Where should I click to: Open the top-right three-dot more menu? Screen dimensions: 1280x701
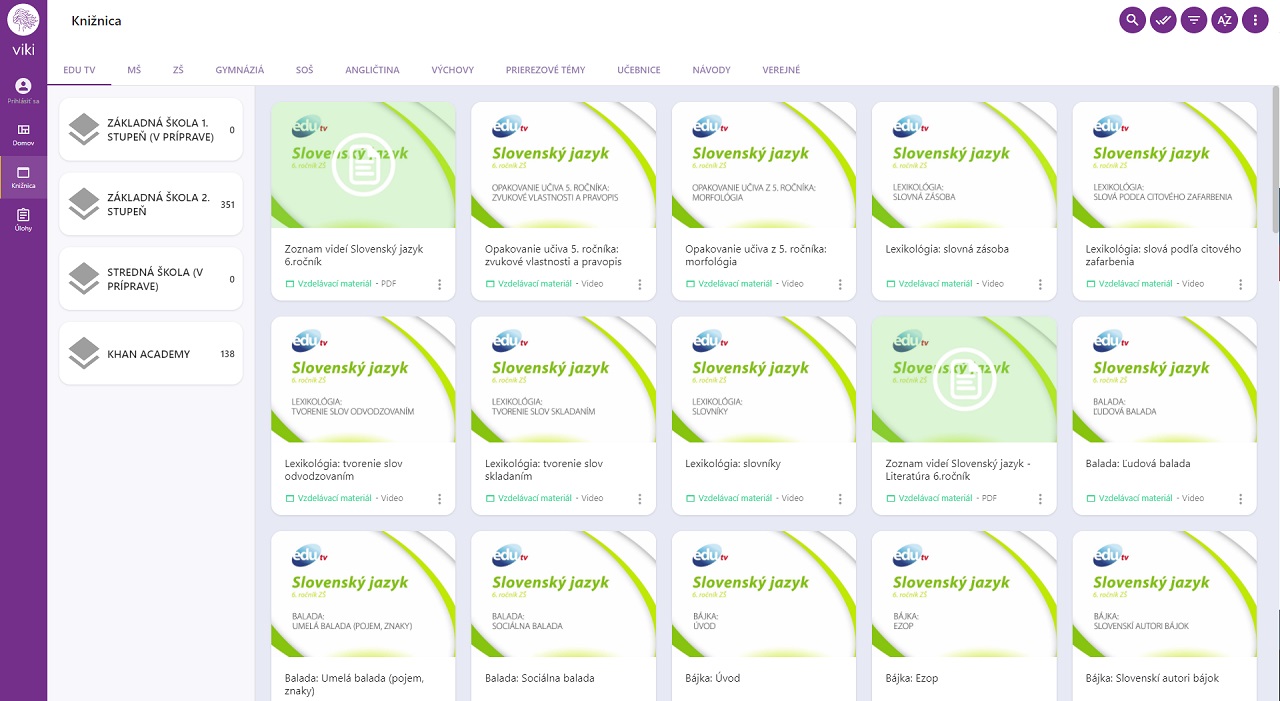[1255, 20]
